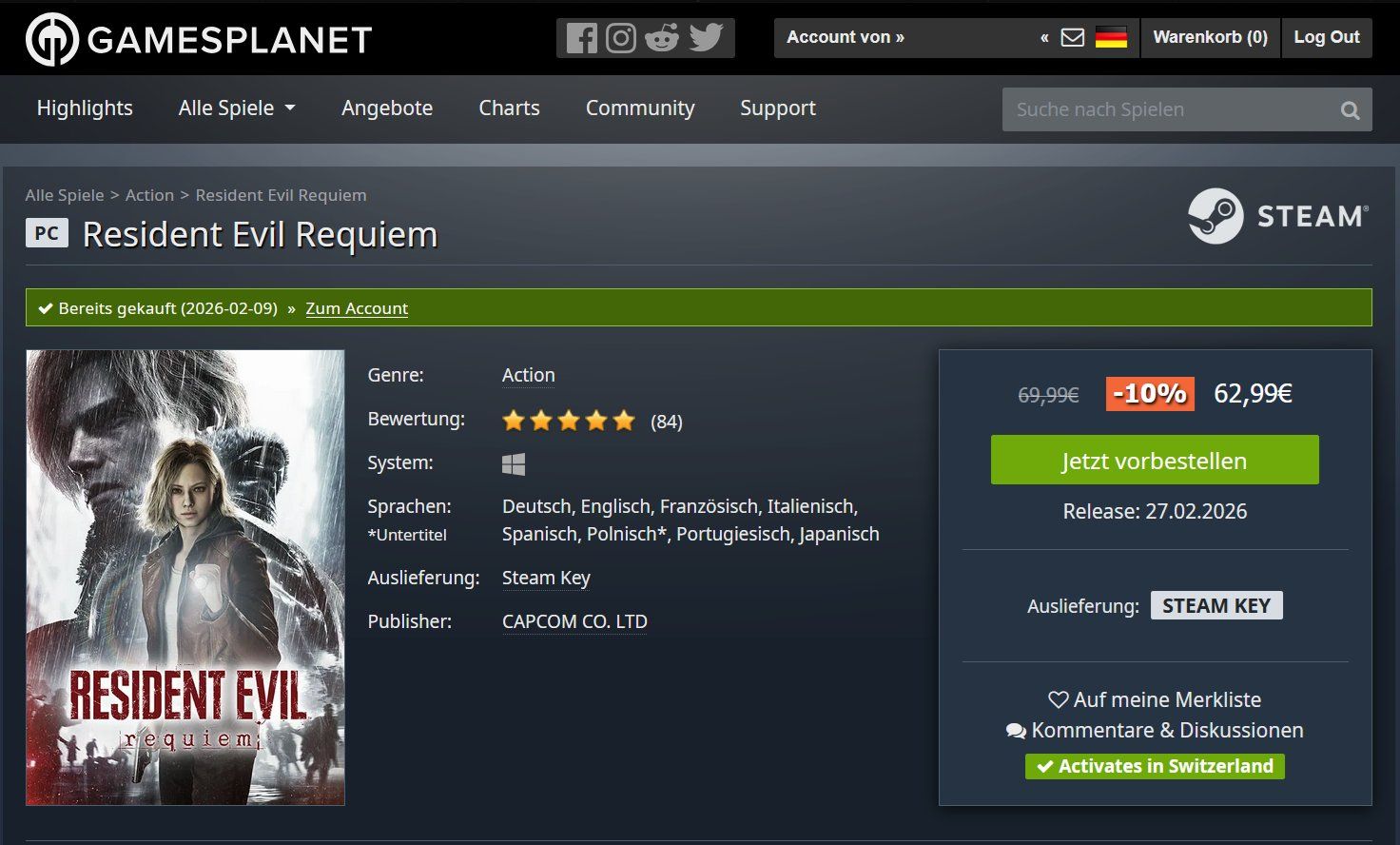Click Jetzt vorbestellen button
Viewport: 1400px width, 845px height.
(1155, 460)
